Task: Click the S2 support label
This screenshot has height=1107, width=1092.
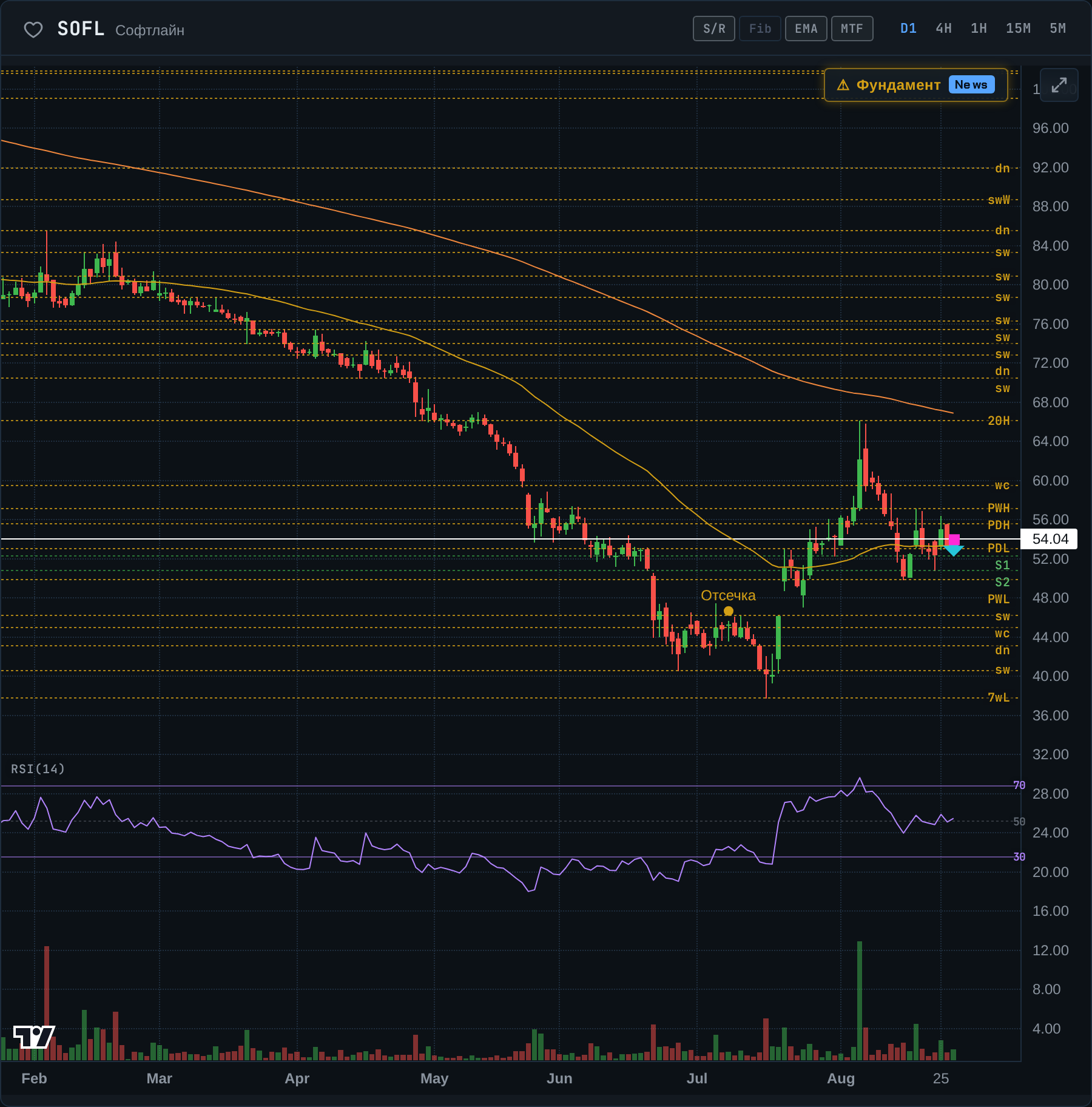Action: coord(1002,582)
